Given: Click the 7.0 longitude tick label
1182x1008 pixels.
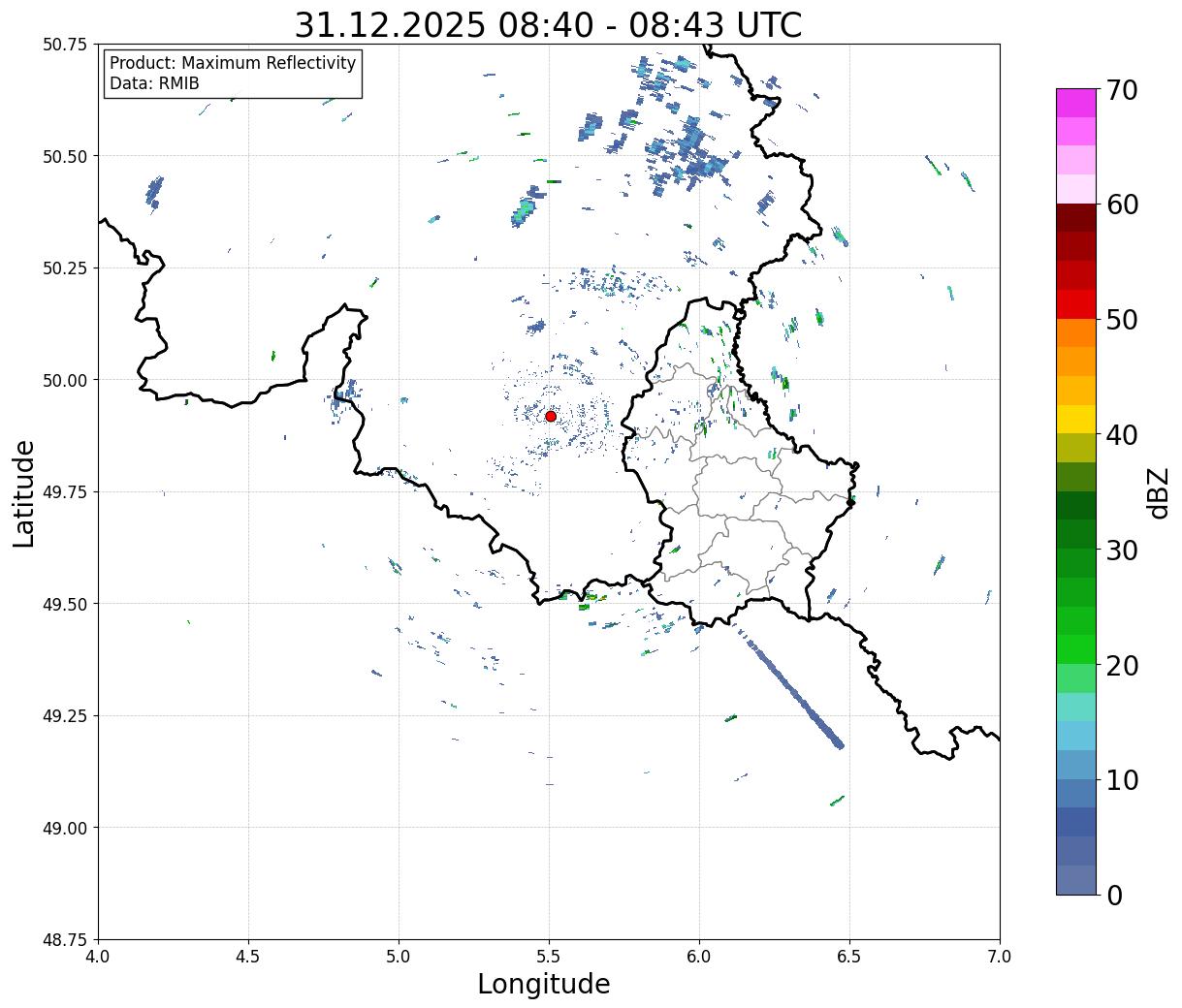Looking at the screenshot, I should 1000,957.
